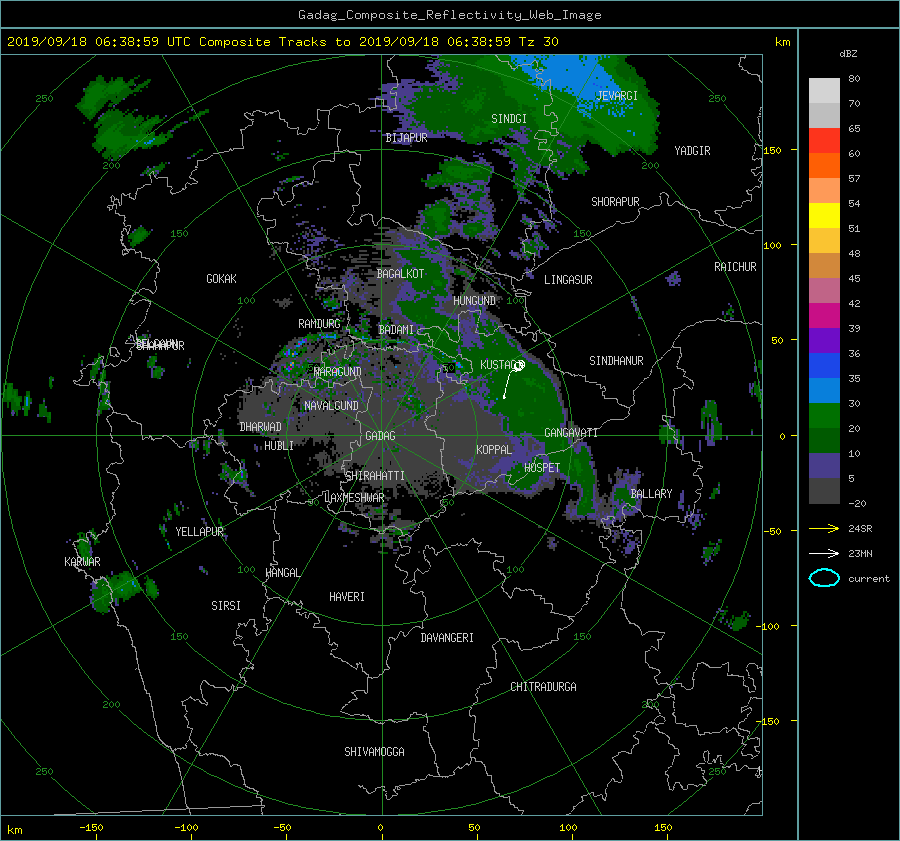Click the BIJAPUR city label
Image resolution: width=900 pixels, height=841 pixels.
(406, 138)
